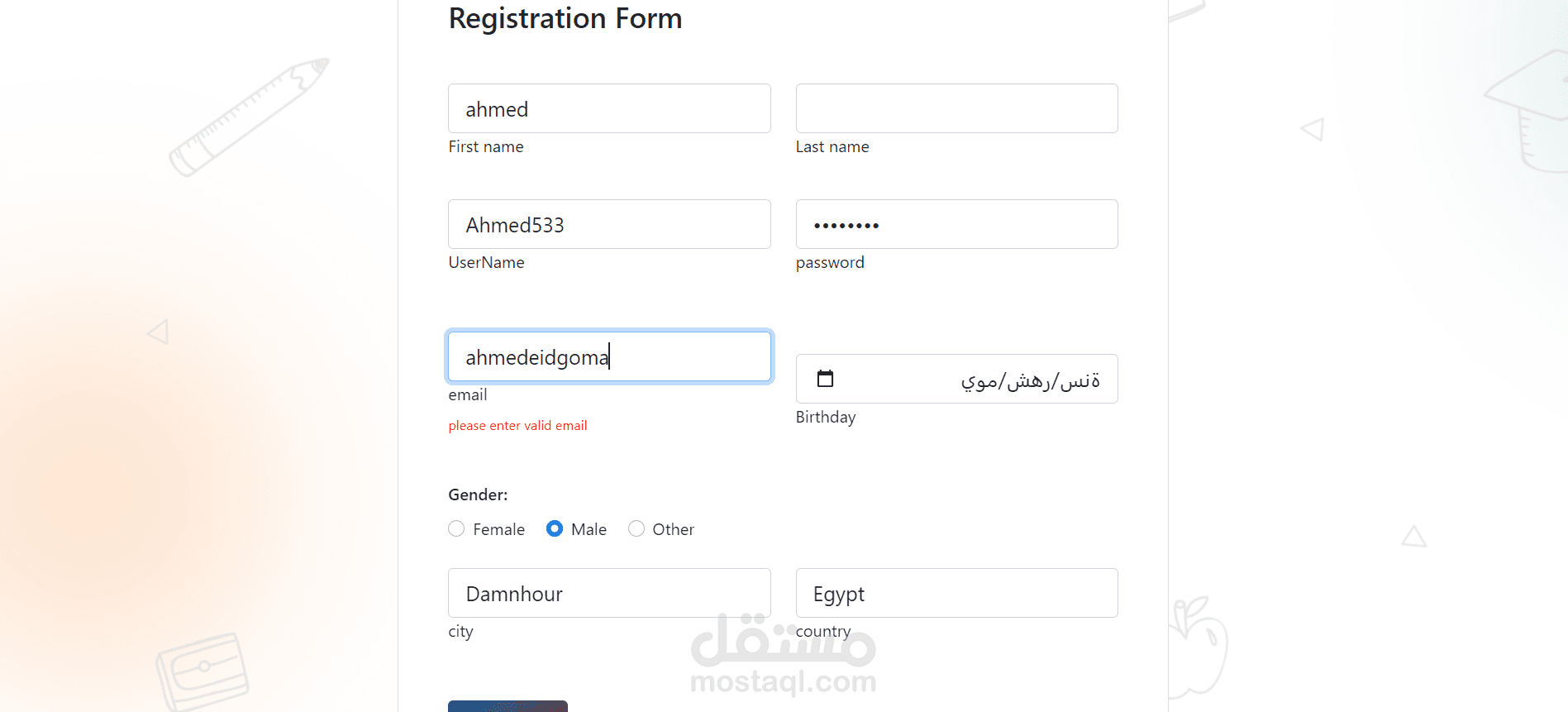1568x712 pixels.
Task: Select the Female gender radio button
Action: 456,528
